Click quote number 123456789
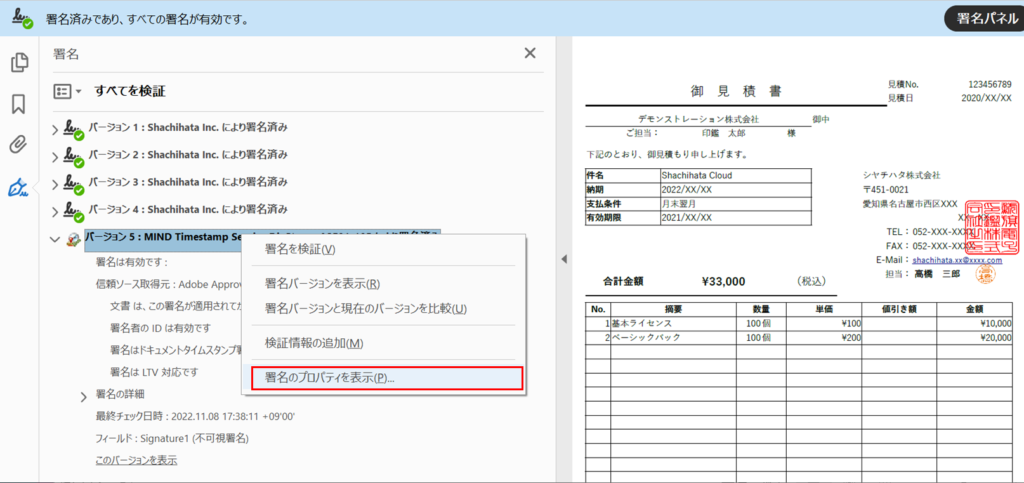 pos(990,85)
